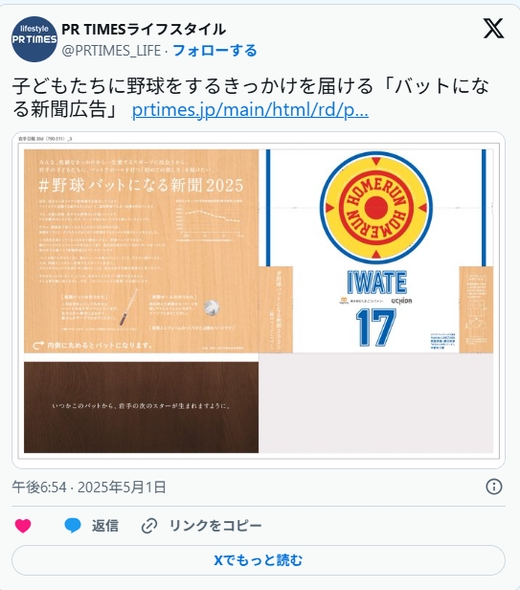The image size is (520, 590).
Task: Click the dark wood panel with white caption
Action: pyautogui.click(x=141, y=407)
